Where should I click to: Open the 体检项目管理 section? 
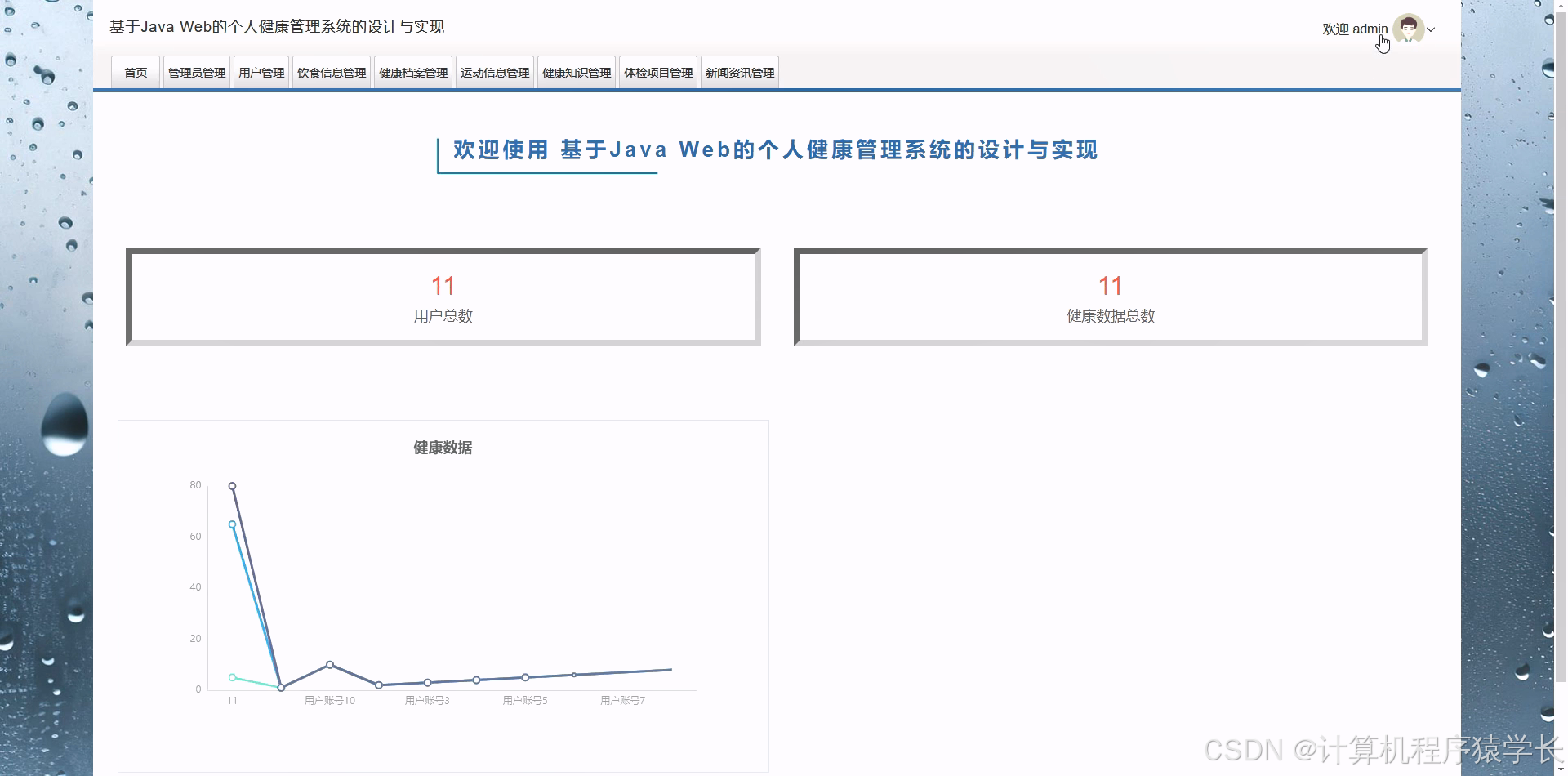point(657,72)
